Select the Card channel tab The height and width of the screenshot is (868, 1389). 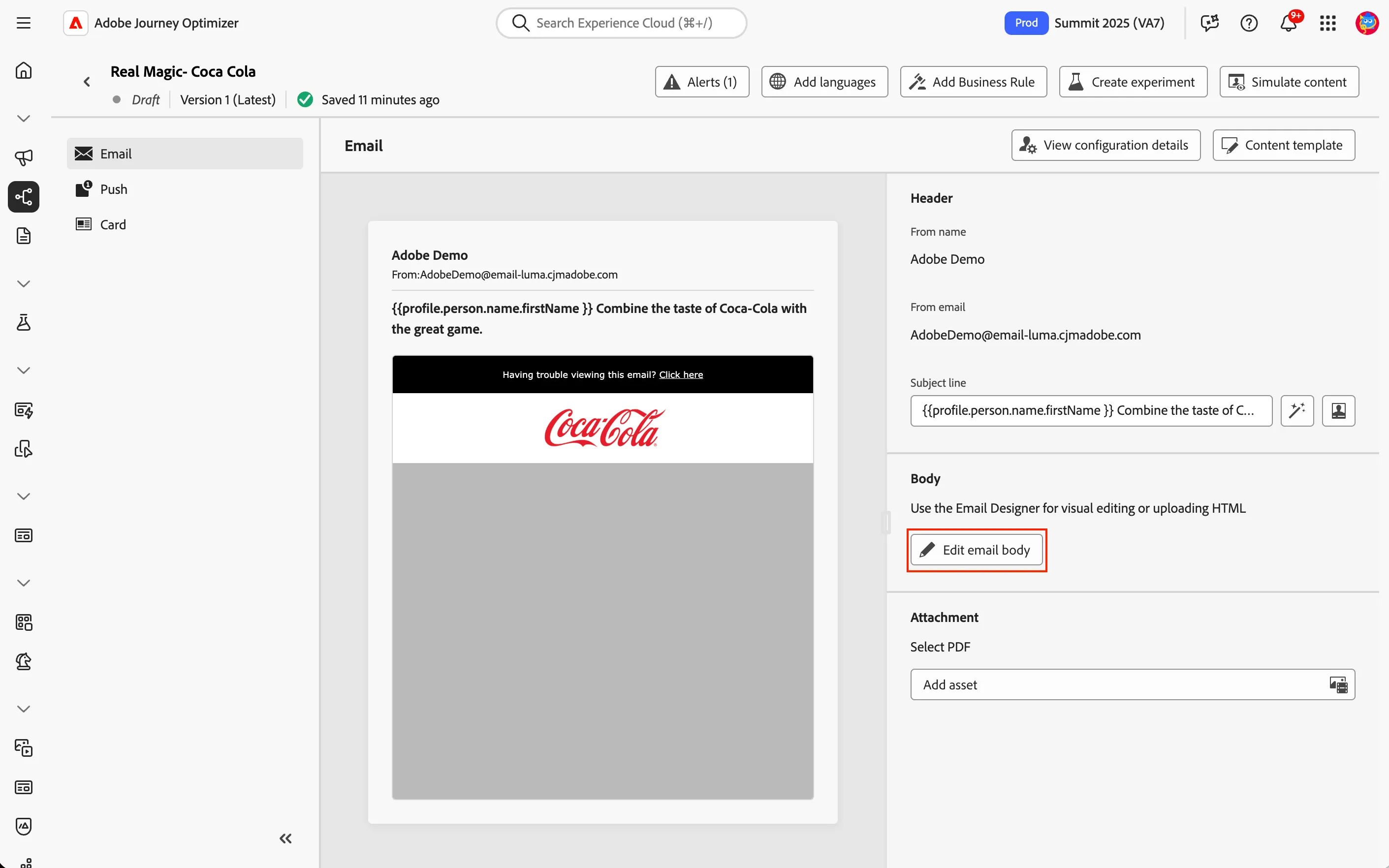click(x=185, y=224)
